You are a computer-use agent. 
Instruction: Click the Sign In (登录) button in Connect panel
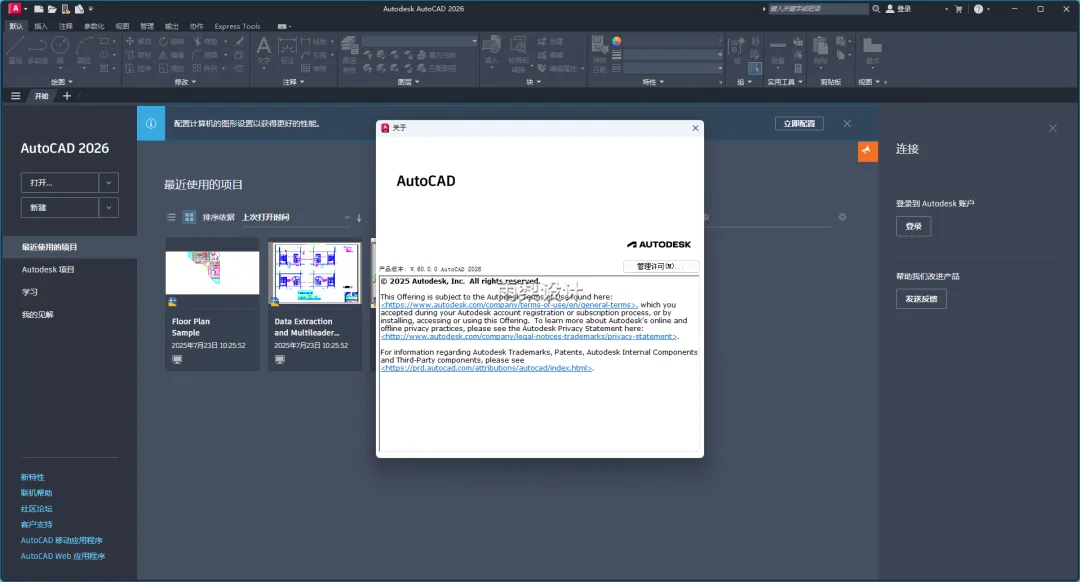[x=913, y=226]
